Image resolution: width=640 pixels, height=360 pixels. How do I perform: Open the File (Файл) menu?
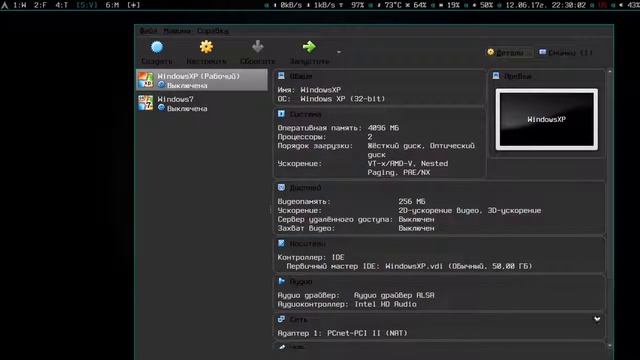[148, 31]
